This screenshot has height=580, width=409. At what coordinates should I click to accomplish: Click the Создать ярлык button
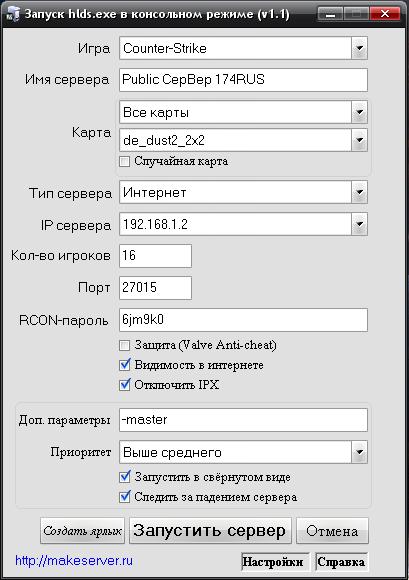[x=82, y=531]
